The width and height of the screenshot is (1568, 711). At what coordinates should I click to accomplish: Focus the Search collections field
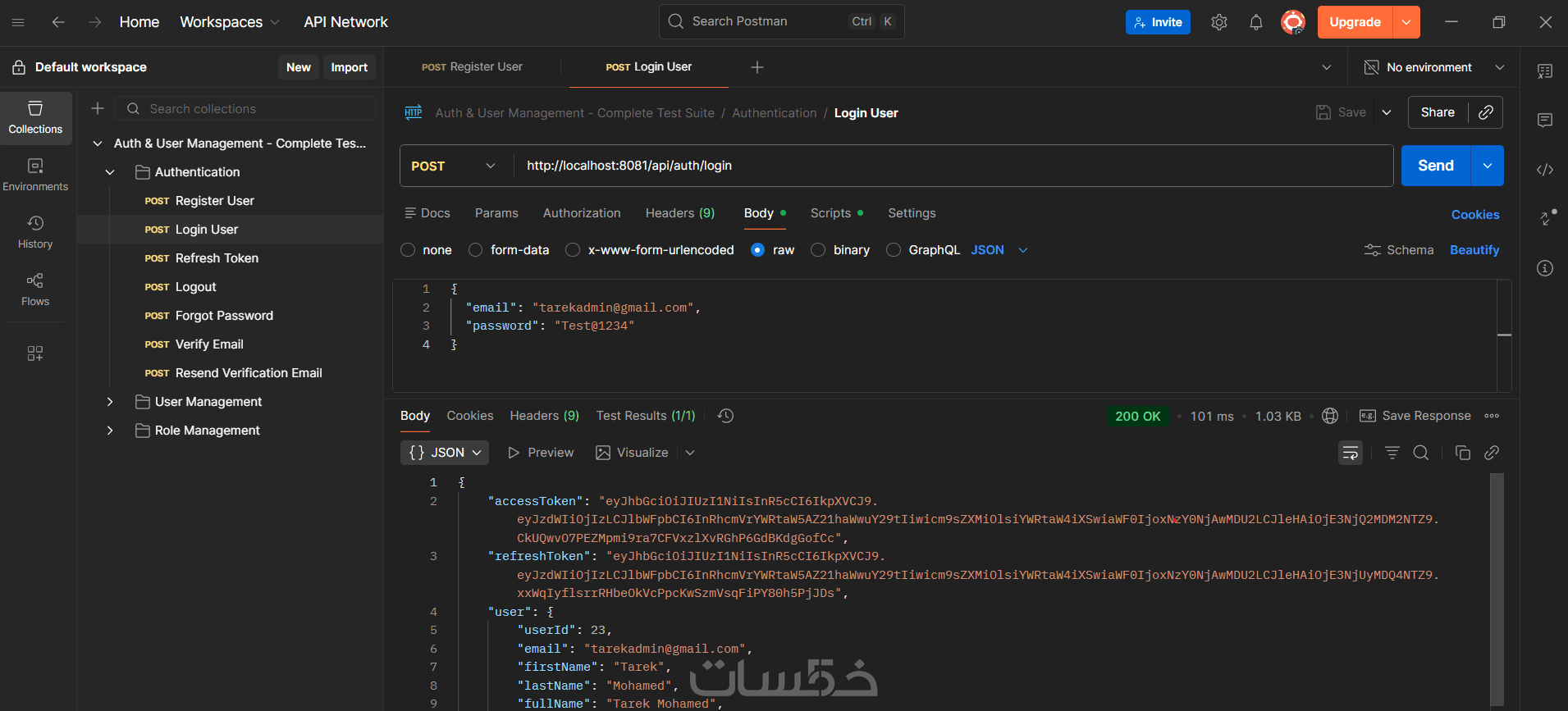pos(245,108)
